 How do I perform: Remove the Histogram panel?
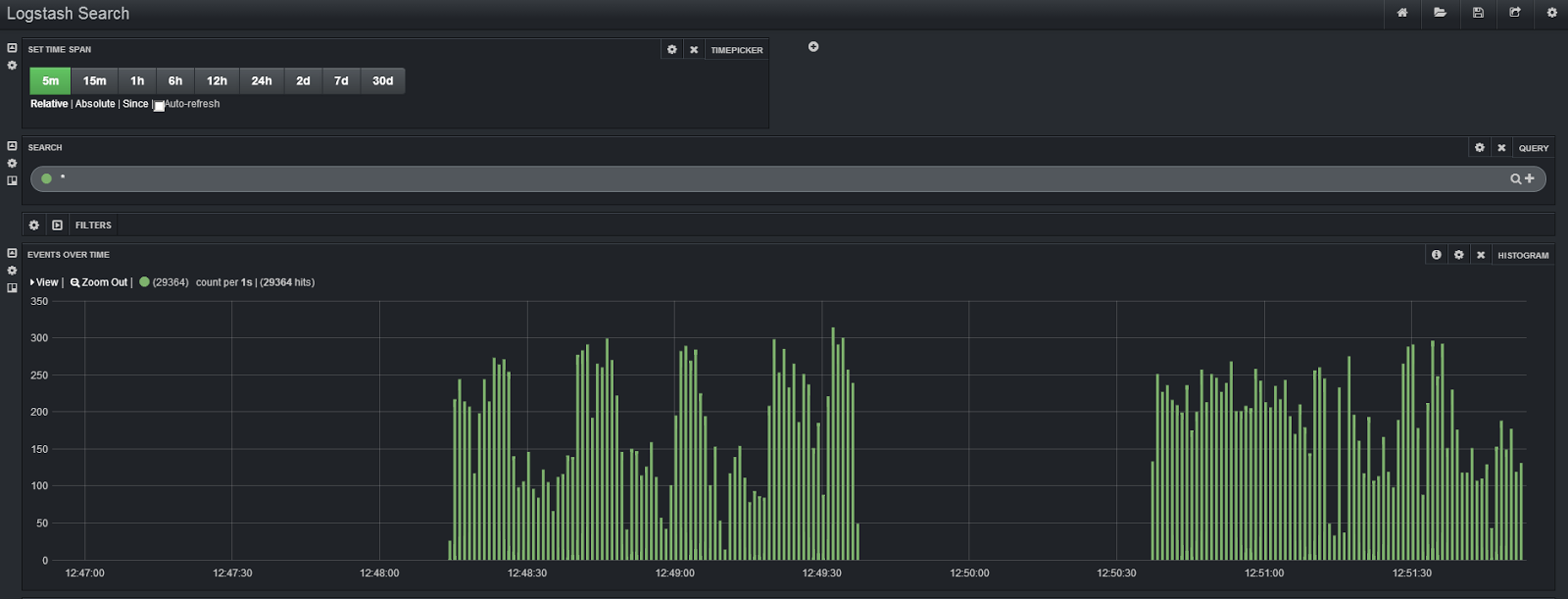coord(1481,254)
